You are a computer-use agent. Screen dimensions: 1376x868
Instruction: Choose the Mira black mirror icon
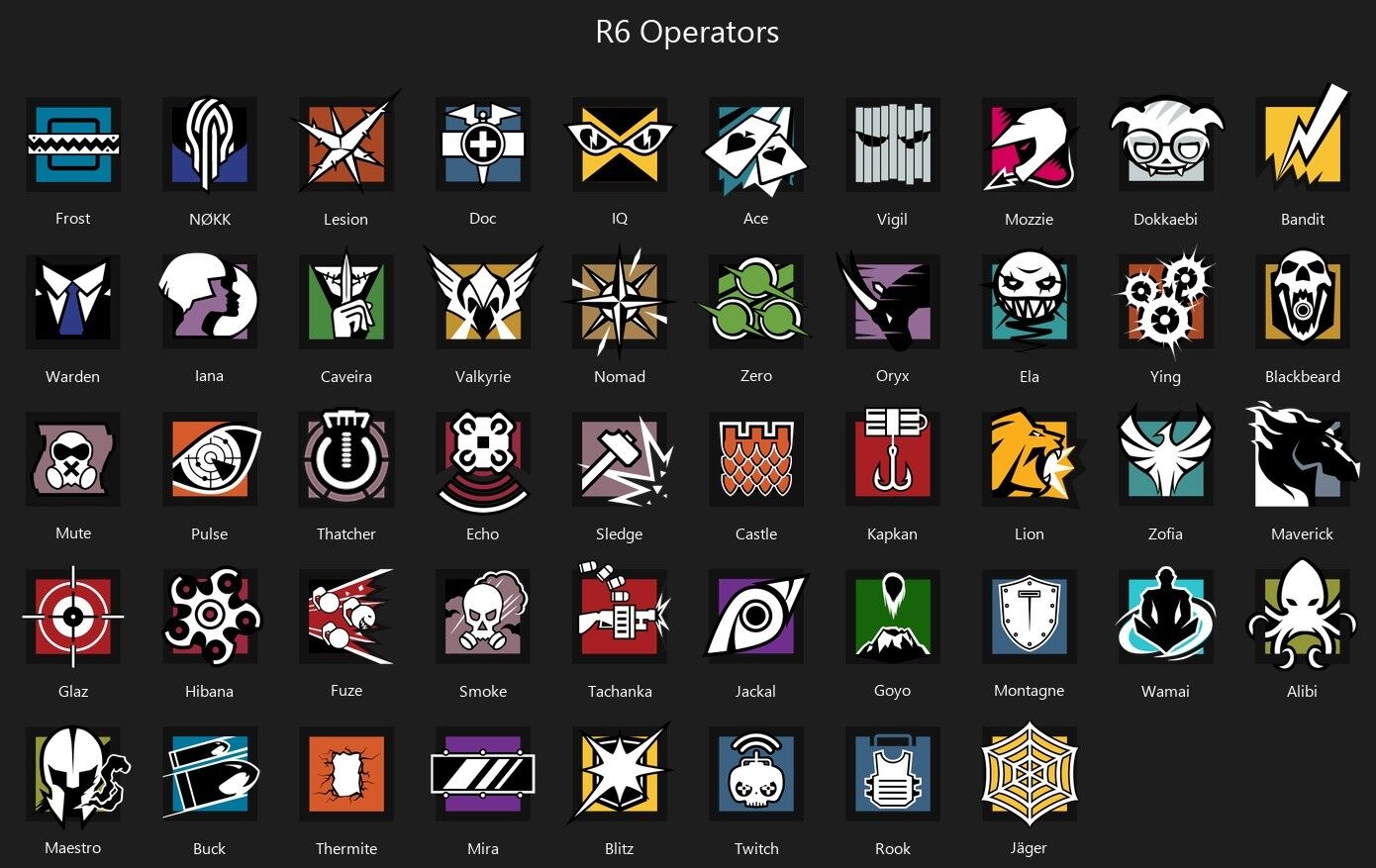[x=483, y=773]
